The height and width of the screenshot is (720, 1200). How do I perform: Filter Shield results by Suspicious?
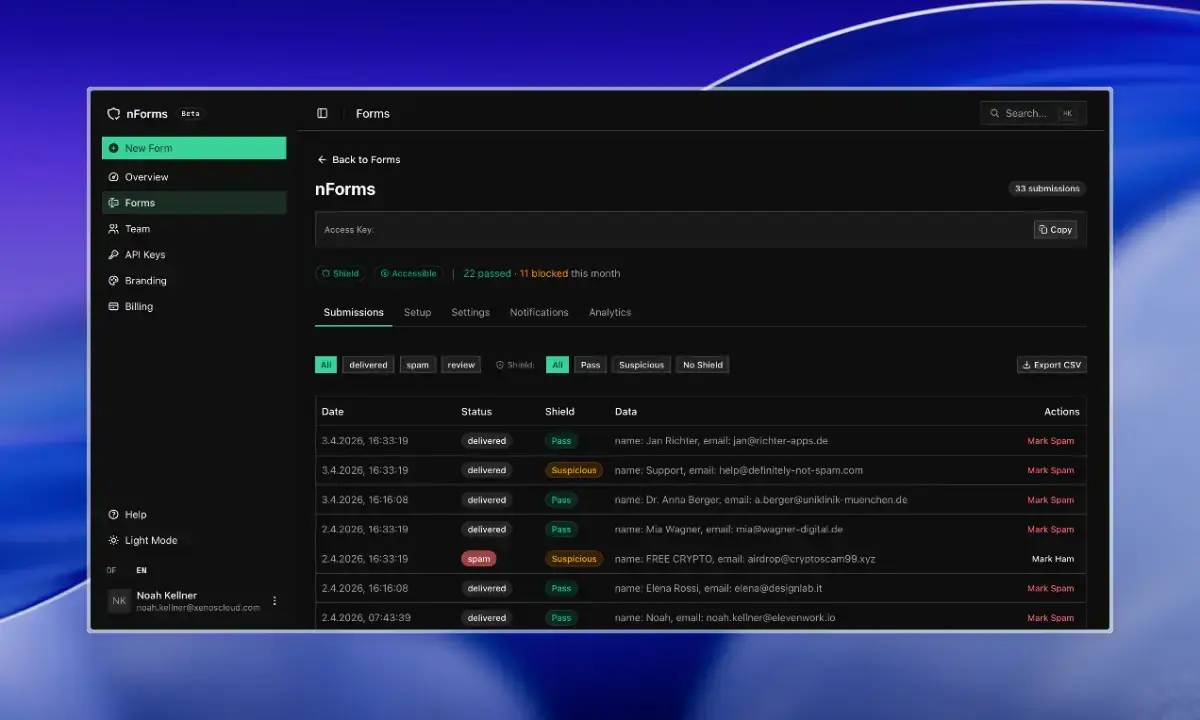[641, 365]
